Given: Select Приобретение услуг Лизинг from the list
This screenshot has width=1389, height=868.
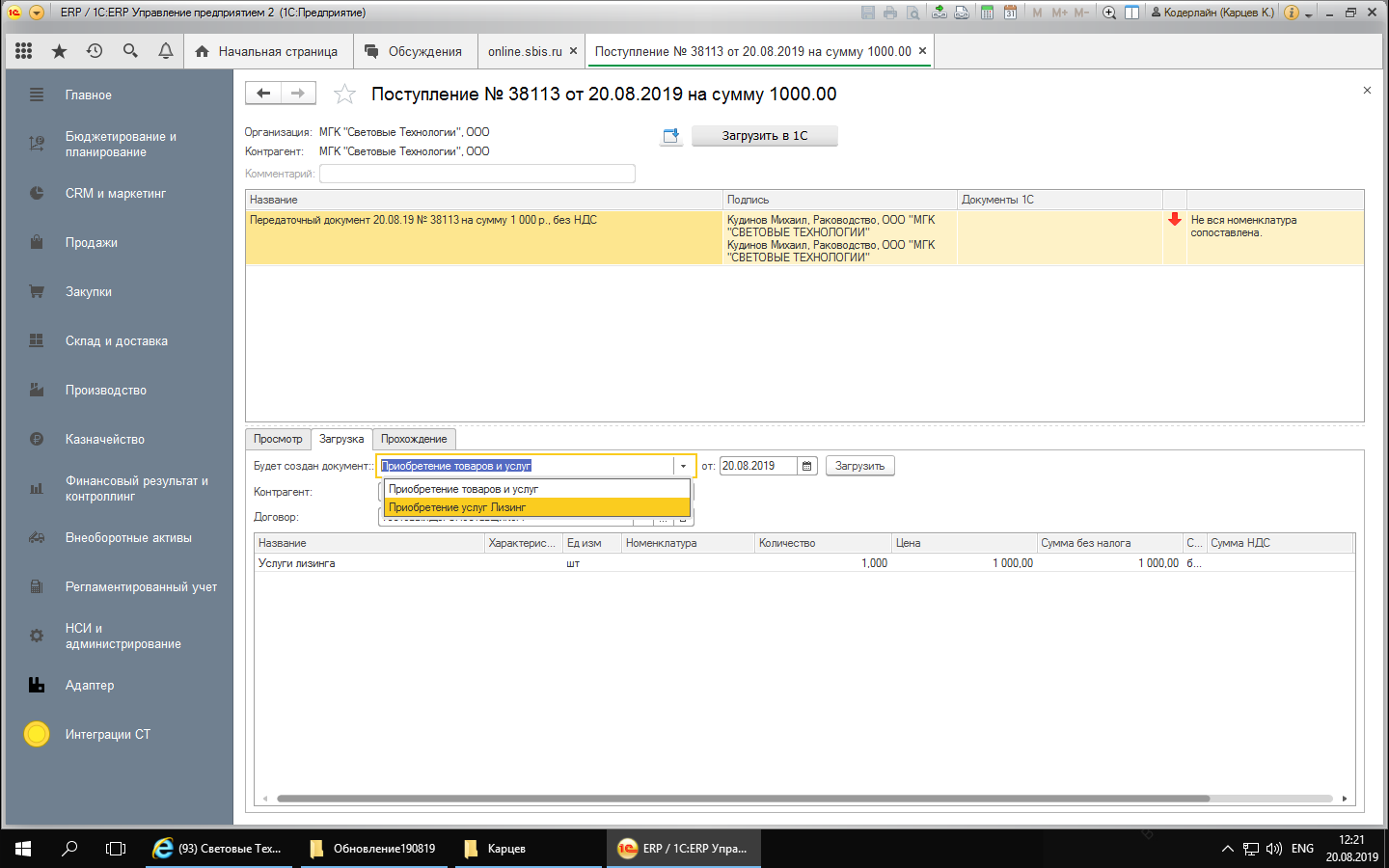Looking at the screenshot, I should coord(537,507).
